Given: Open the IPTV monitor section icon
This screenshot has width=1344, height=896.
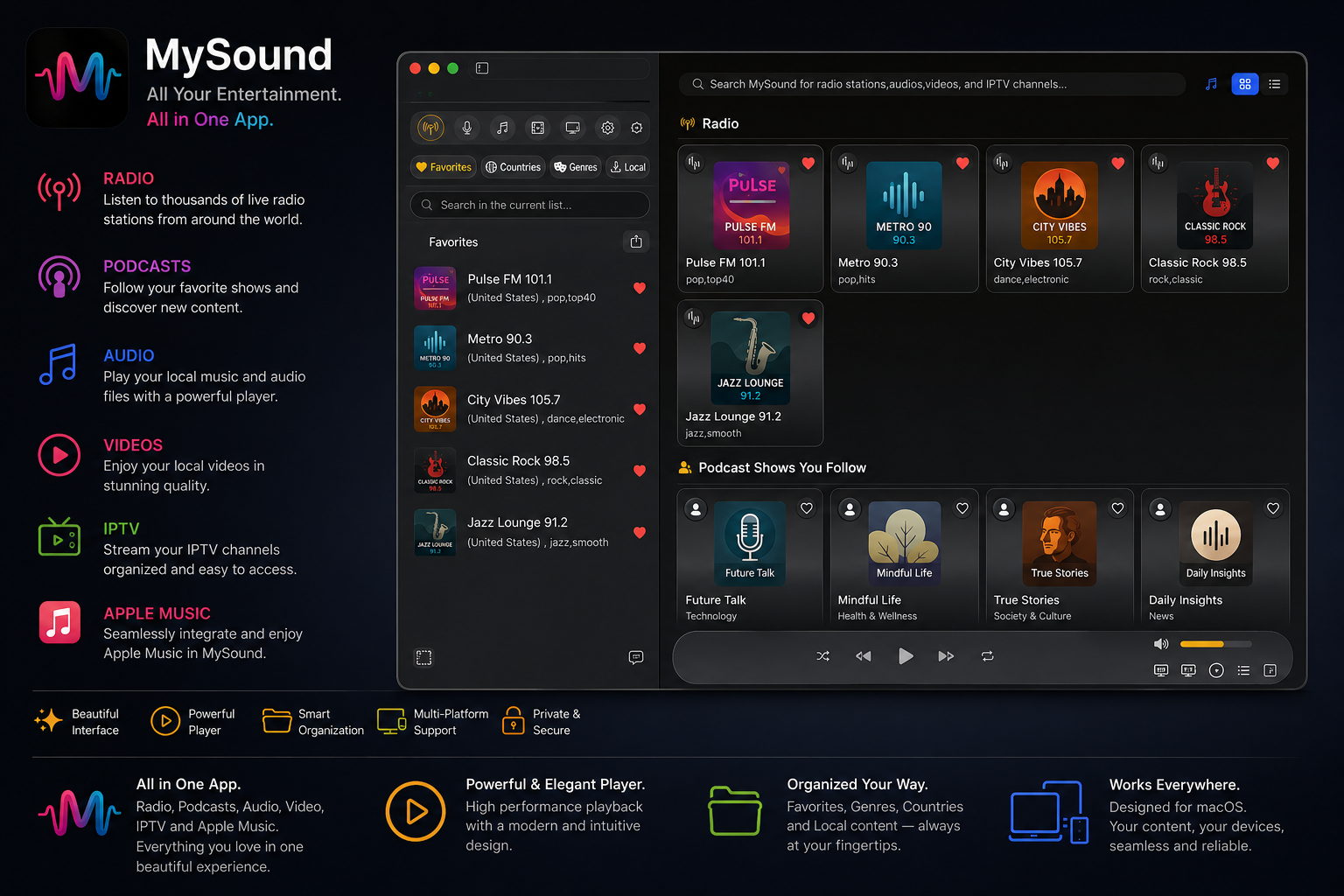Looking at the screenshot, I should [x=572, y=128].
